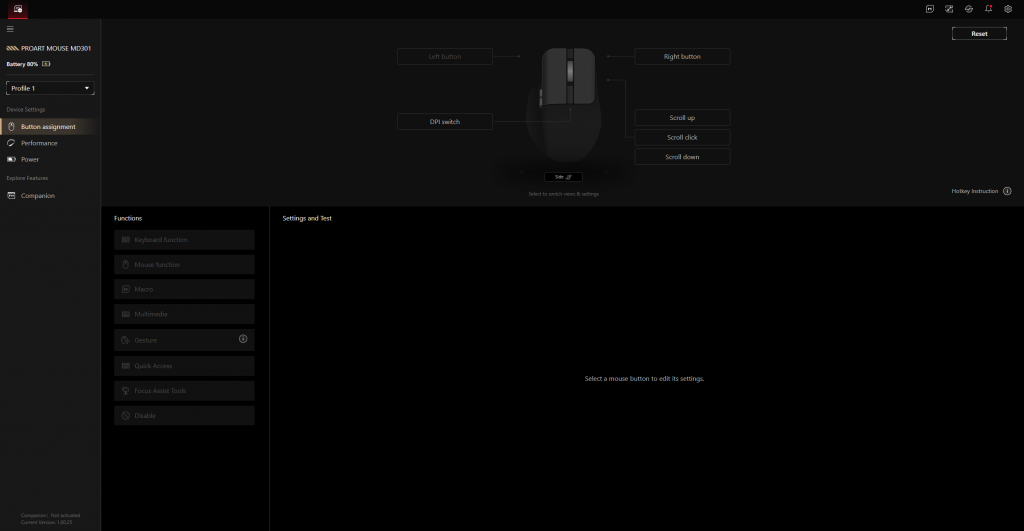Select the Quick Access function

pos(184,366)
